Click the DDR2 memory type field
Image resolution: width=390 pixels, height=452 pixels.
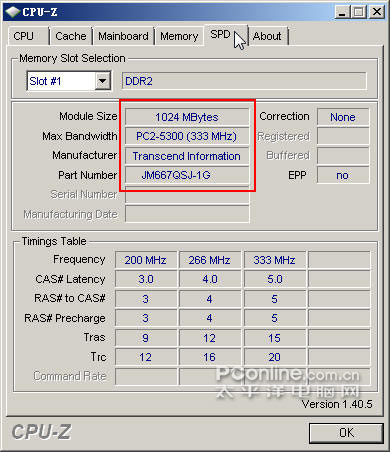244,81
